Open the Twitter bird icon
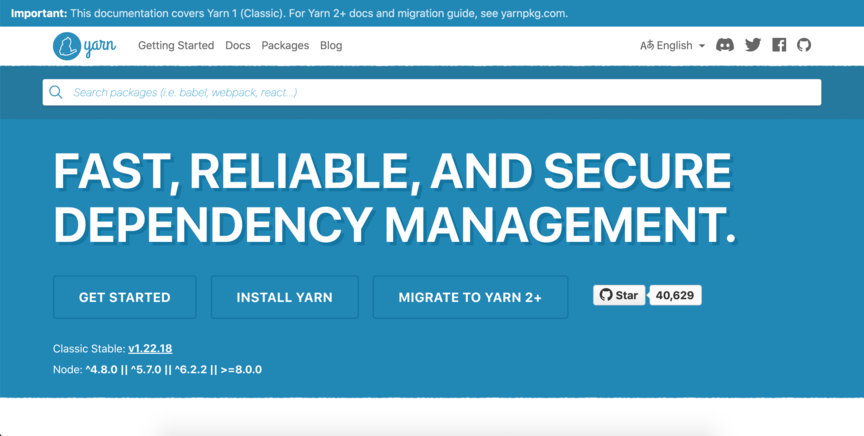This screenshot has height=436, width=864. pos(753,45)
